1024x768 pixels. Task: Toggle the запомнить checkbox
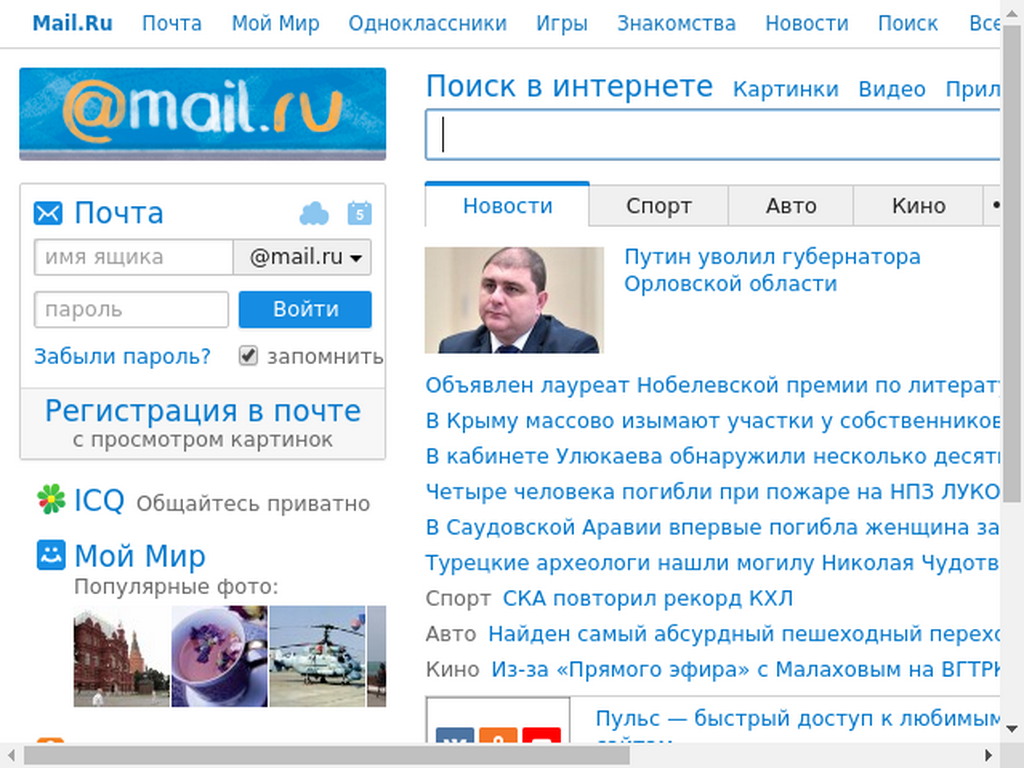point(248,356)
